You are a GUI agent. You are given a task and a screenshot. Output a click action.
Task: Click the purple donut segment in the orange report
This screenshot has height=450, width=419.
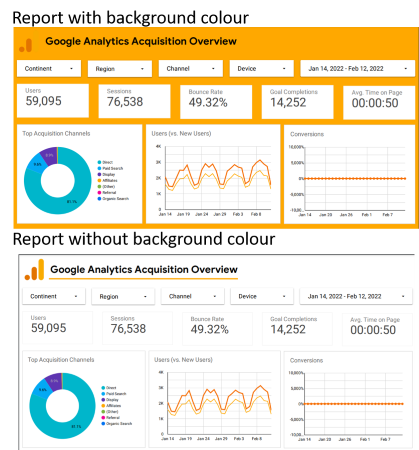click(50, 155)
